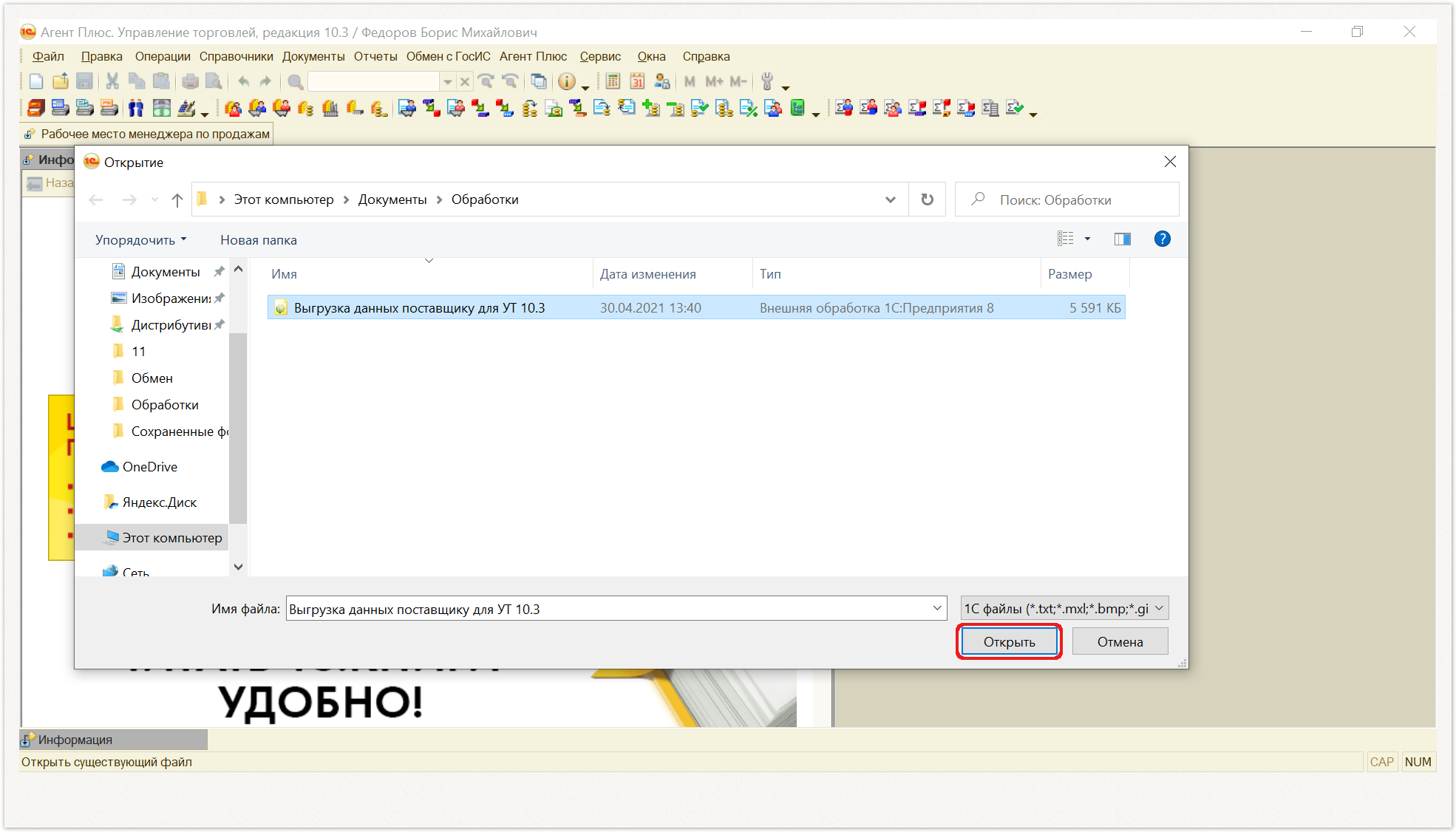Click the Cut scissors toolbar icon
This screenshot has width=1456, height=832.
[112, 81]
